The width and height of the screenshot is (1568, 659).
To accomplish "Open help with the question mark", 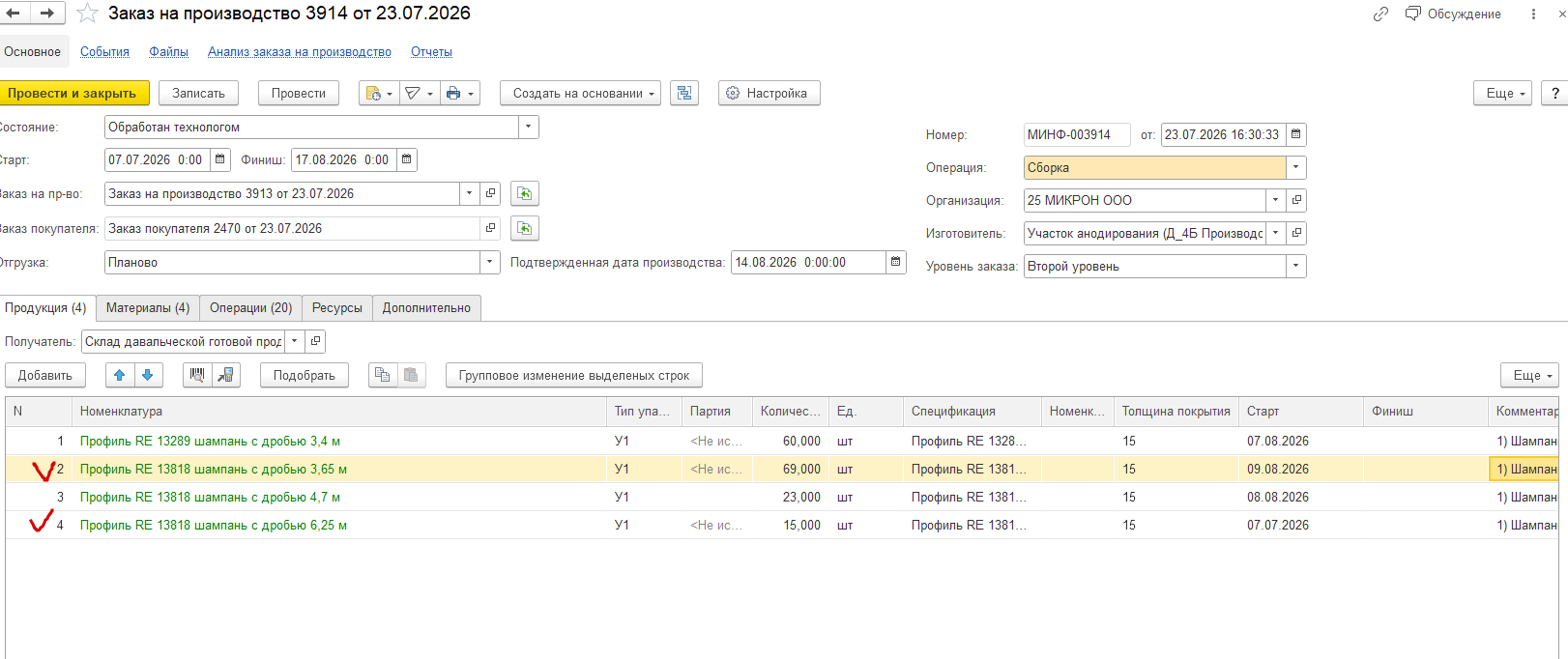I will (x=1554, y=93).
